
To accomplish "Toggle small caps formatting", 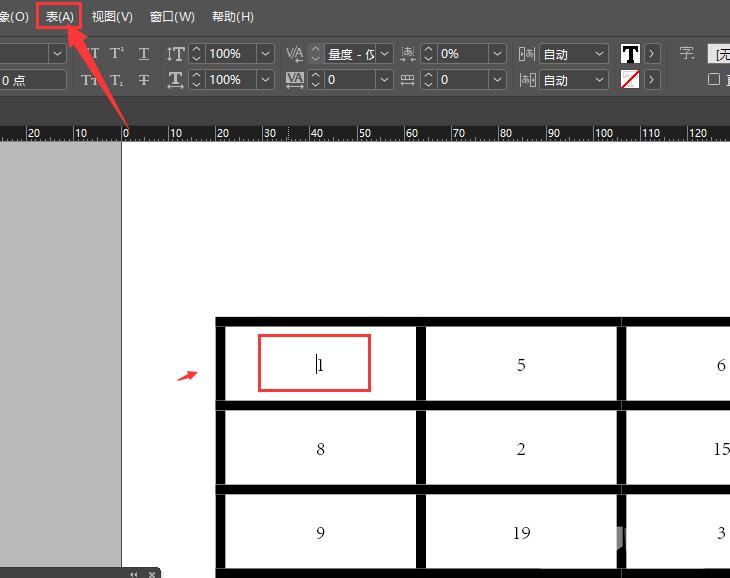I will point(88,80).
